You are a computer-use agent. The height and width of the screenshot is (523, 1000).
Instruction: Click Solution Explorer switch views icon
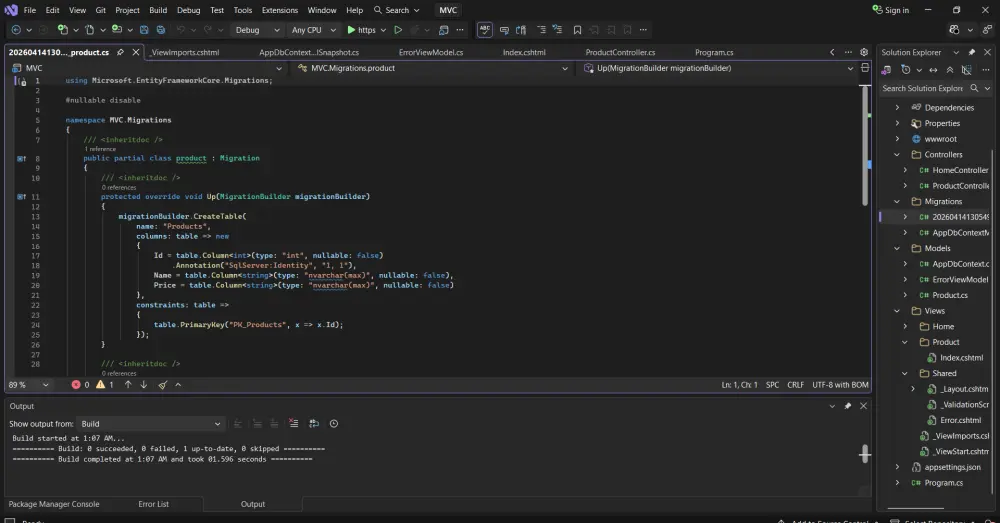(x=886, y=70)
